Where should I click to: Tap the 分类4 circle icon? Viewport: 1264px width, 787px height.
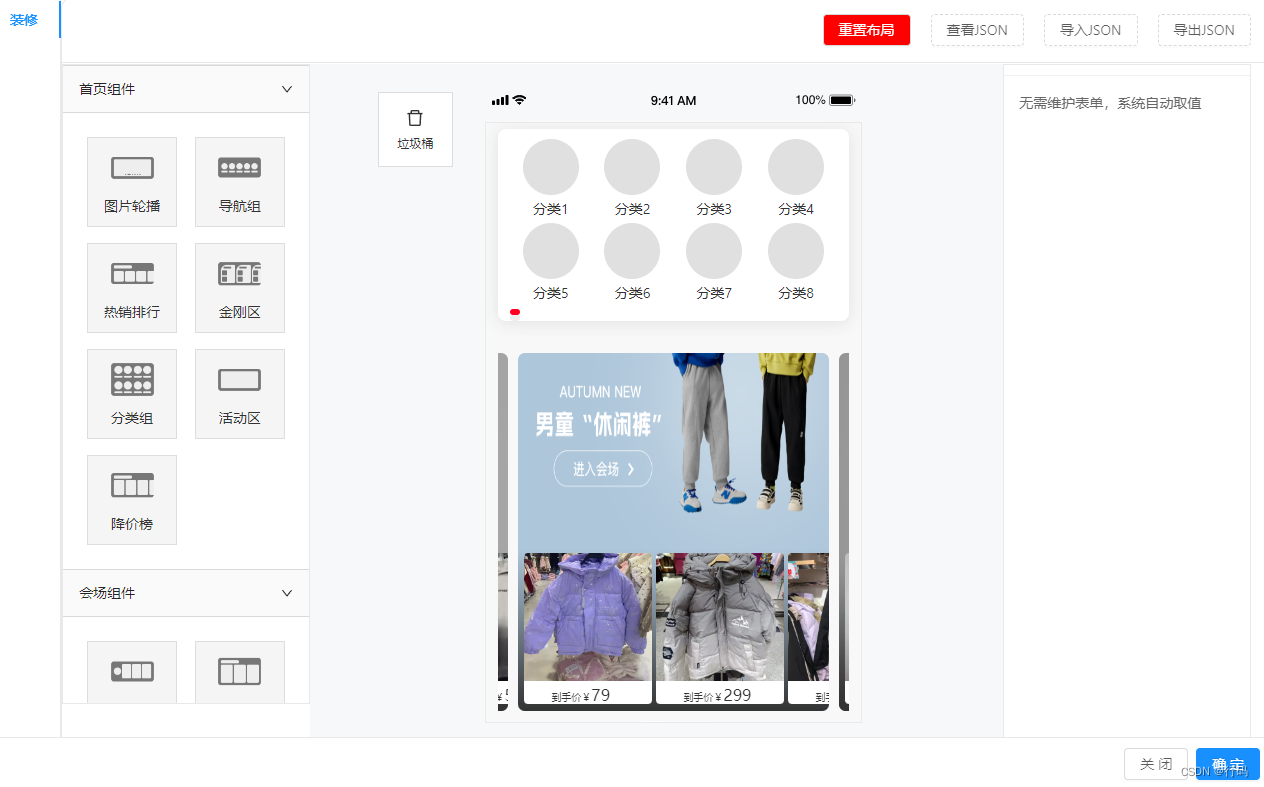(796, 167)
